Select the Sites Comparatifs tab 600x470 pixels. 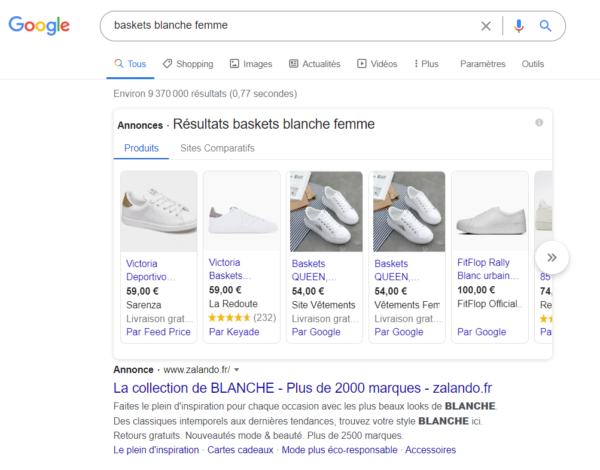[x=217, y=148]
